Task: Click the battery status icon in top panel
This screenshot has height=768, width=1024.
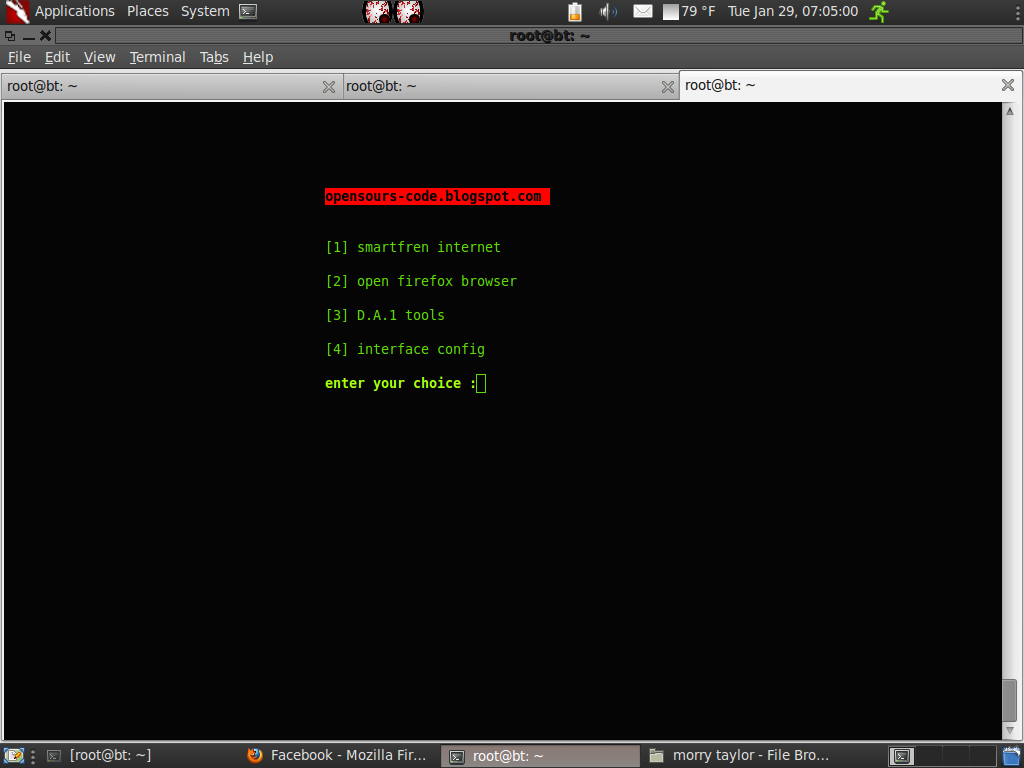Action: (x=575, y=11)
